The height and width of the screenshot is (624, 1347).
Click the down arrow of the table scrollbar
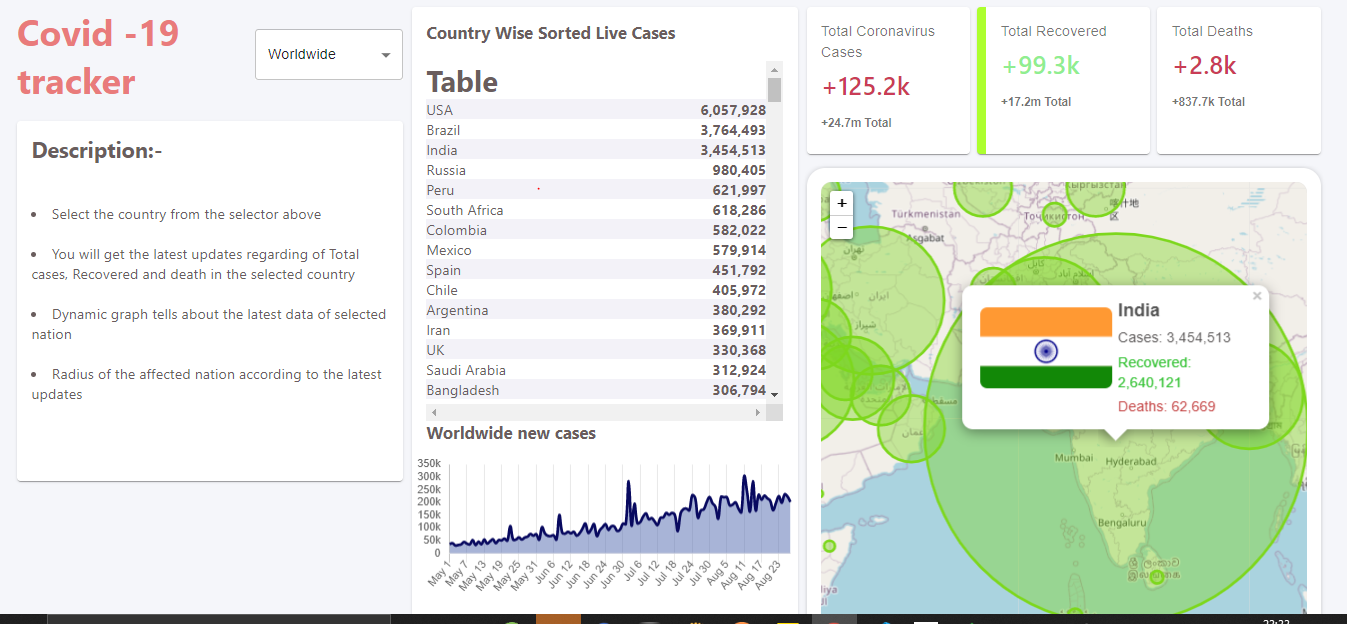pyautogui.click(x=773, y=393)
